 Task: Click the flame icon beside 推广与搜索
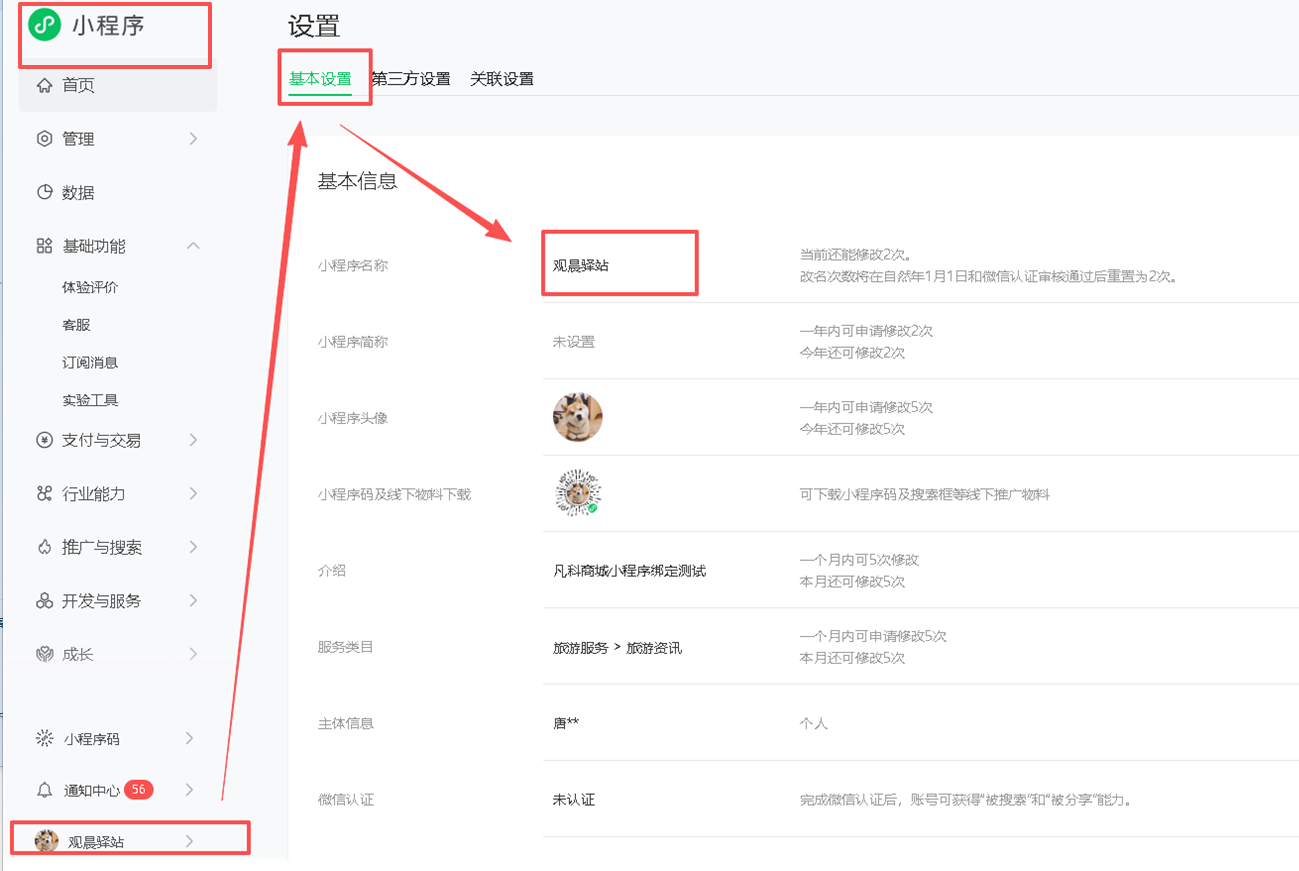click(44, 547)
